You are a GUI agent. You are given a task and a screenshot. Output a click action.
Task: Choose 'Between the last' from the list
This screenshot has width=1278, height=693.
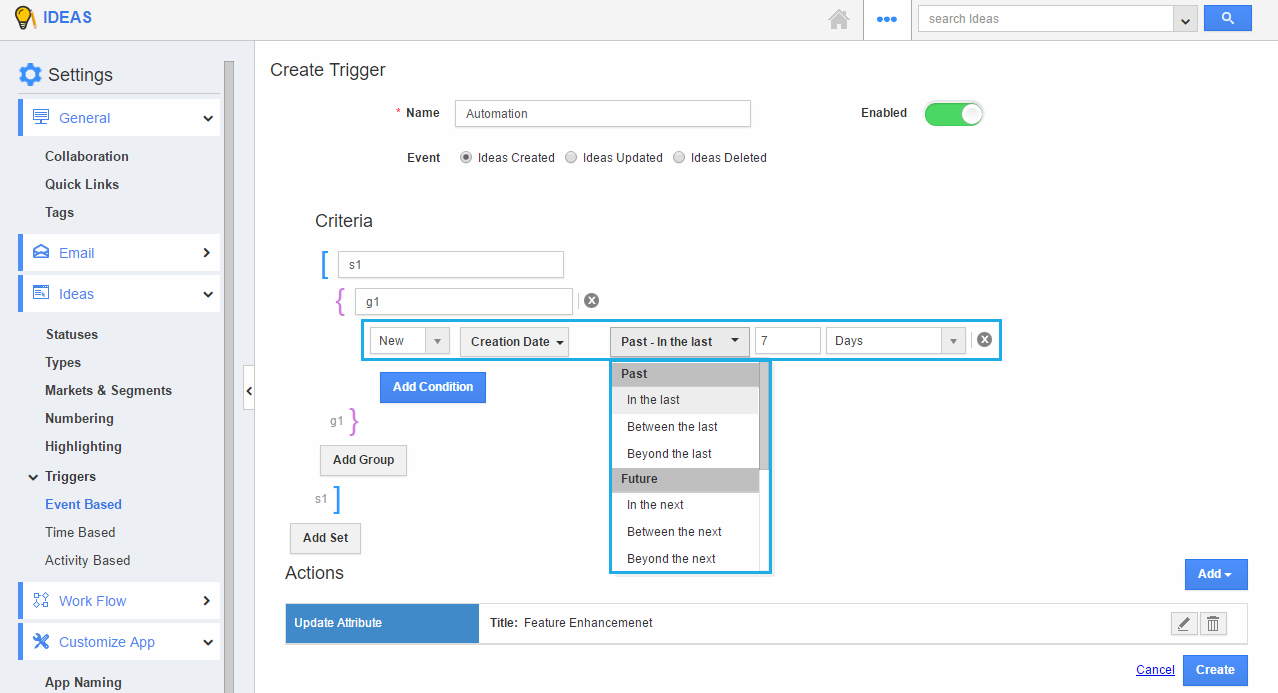click(x=672, y=427)
